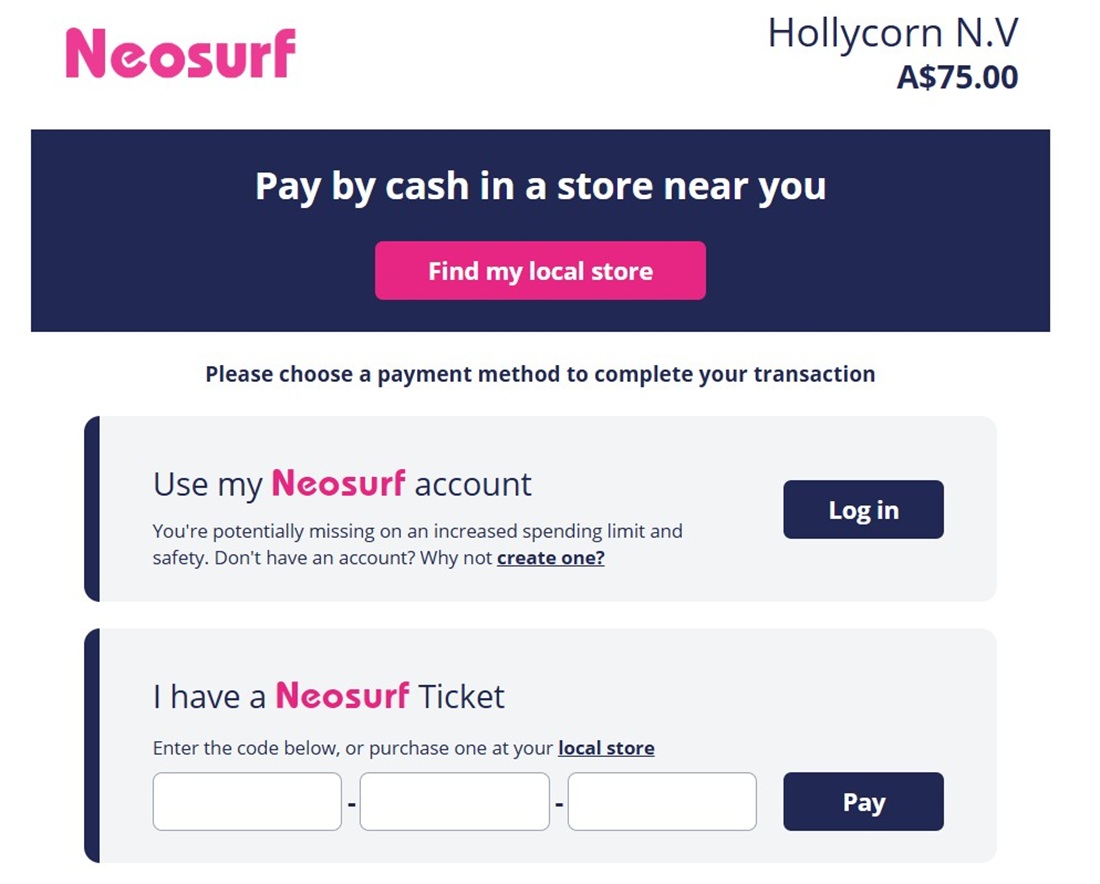The image size is (1100, 884).
Task: Click the Neosurf wordmark in the account card
Action: click(x=338, y=483)
